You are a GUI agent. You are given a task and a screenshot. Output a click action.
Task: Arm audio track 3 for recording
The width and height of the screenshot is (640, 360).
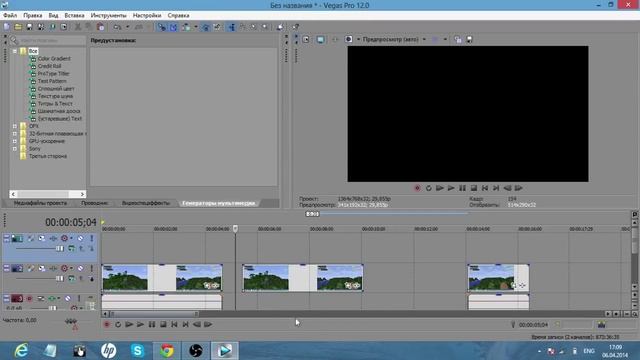(29, 298)
